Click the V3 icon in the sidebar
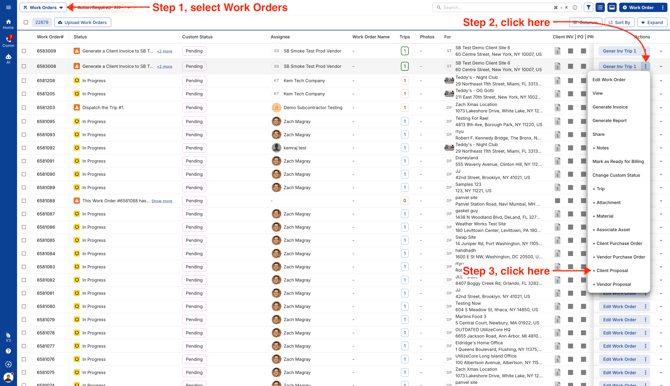The image size is (670, 386). (8, 337)
